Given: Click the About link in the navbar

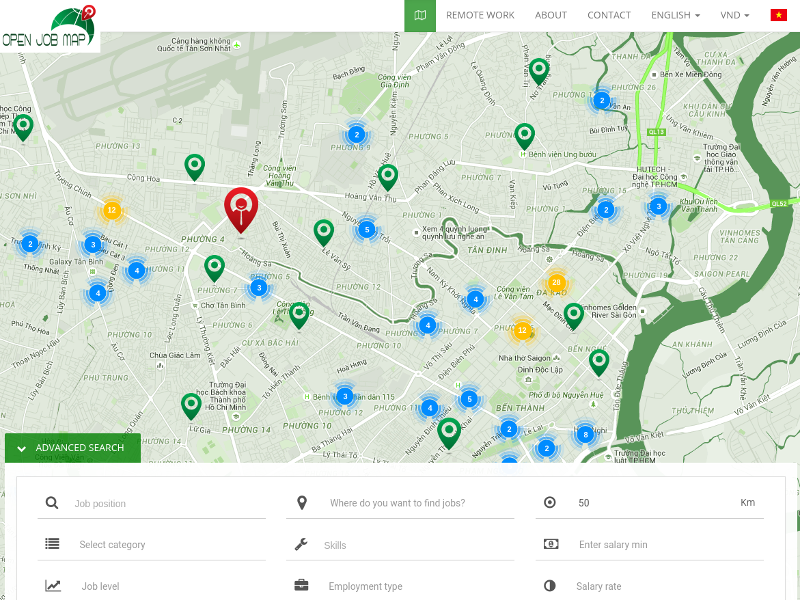Looking at the screenshot, I should pos(551,15).
